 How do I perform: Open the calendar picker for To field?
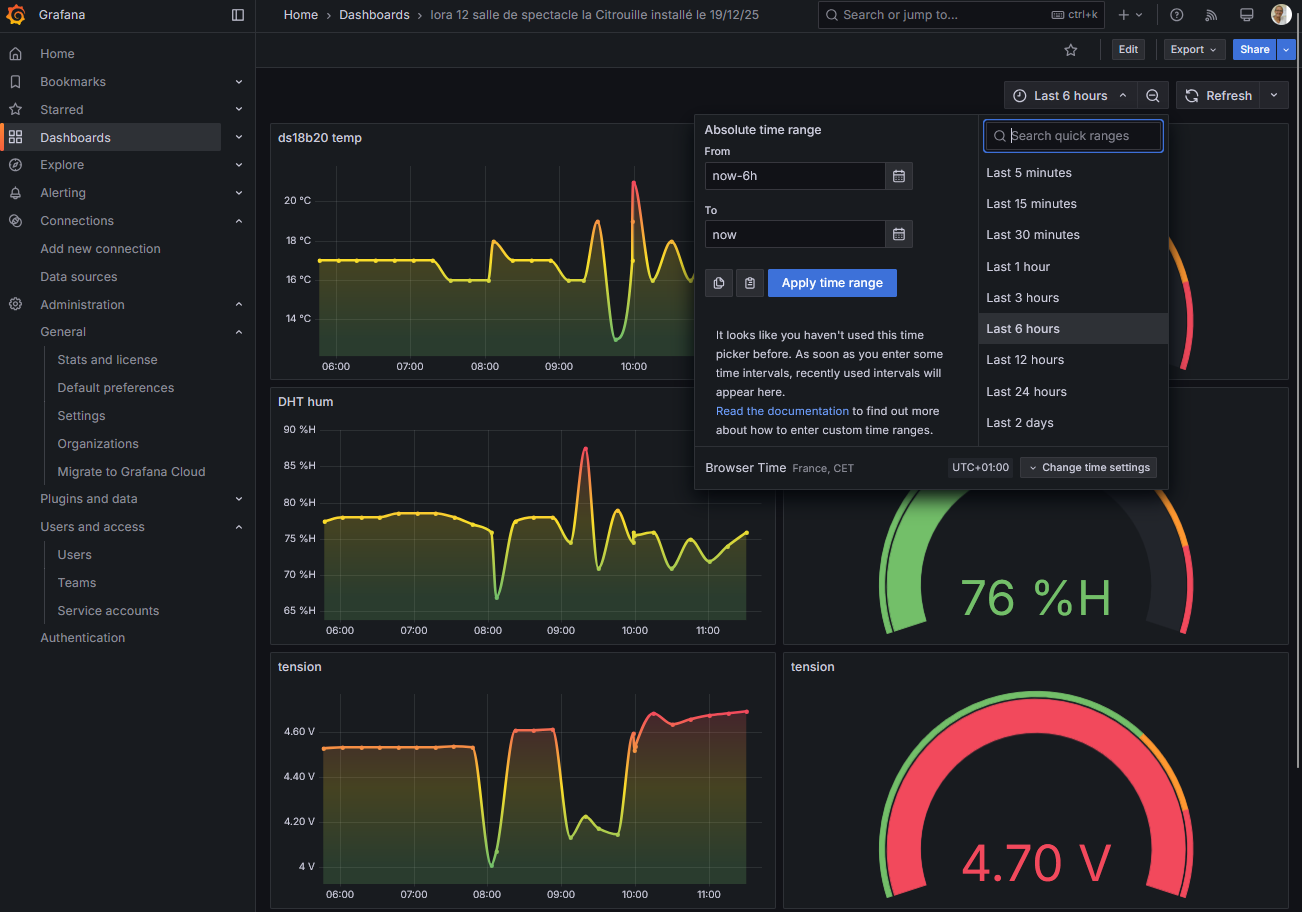coord(899,235)
